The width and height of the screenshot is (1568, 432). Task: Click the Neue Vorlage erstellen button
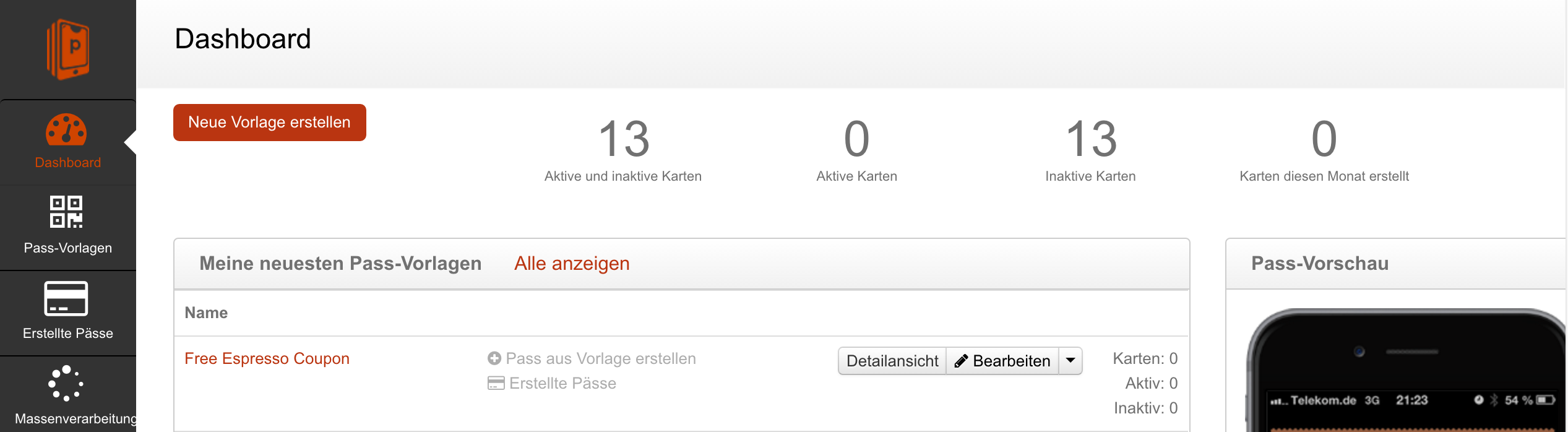coord(269,123)
